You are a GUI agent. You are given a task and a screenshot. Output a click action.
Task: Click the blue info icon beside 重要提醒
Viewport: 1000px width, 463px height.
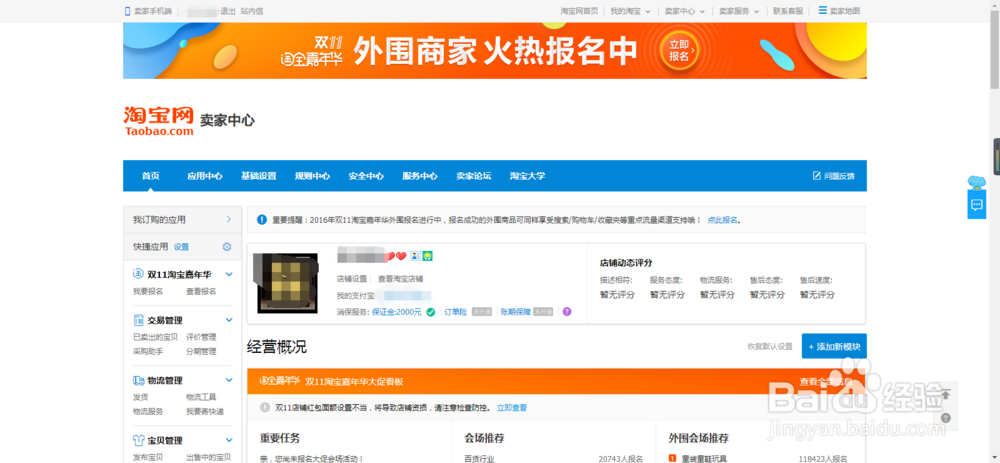click(x=261, y=219)
